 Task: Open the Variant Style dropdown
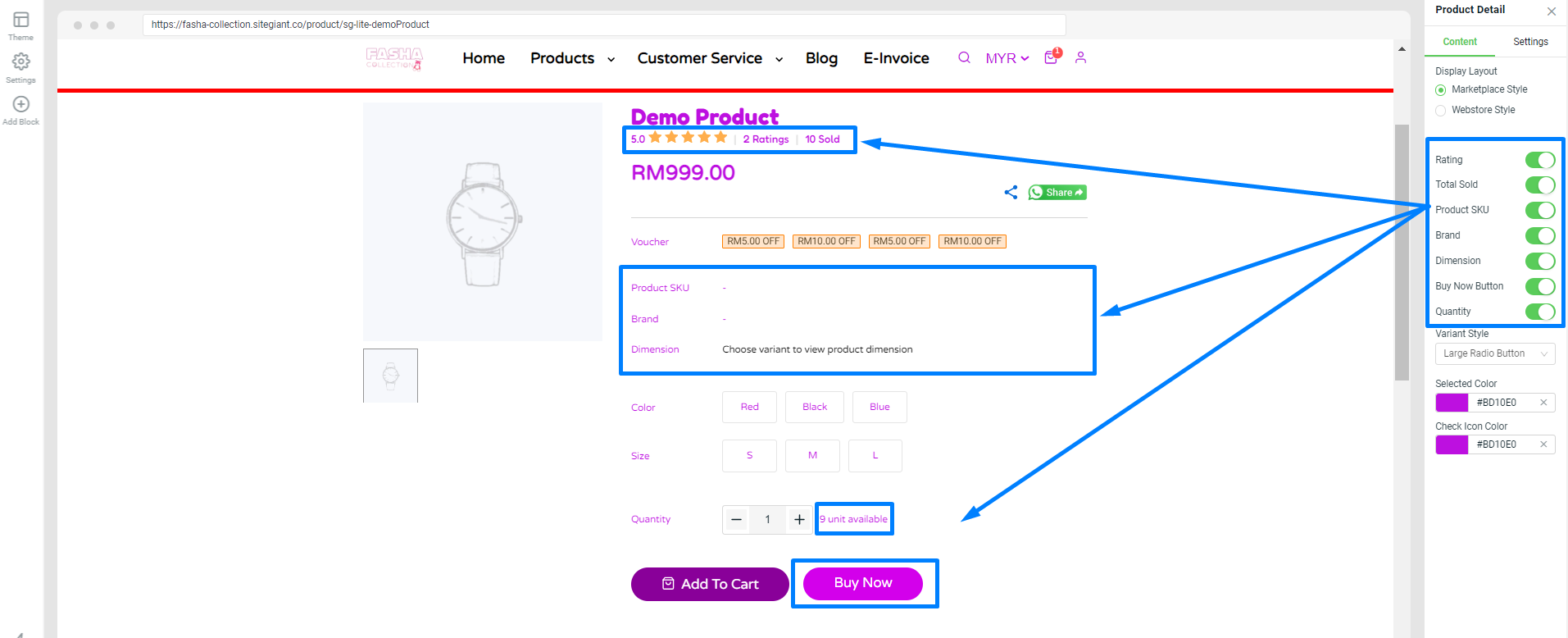tap(1495, 353)
